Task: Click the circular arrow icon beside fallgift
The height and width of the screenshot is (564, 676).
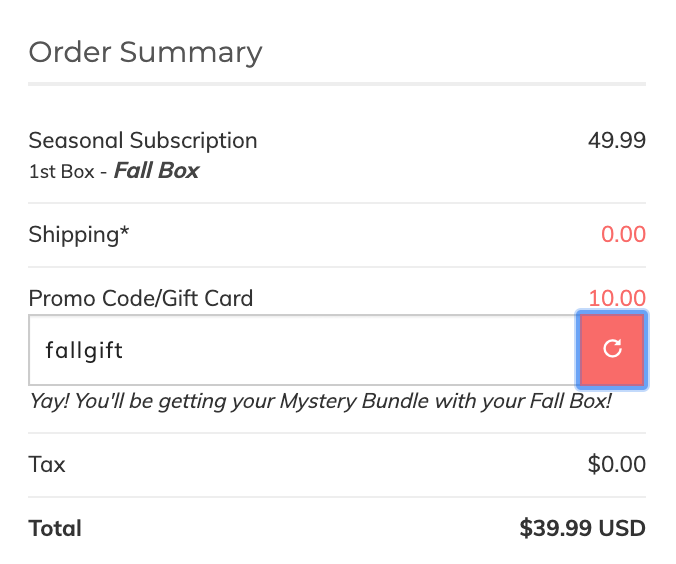Action: pos(612,348)
